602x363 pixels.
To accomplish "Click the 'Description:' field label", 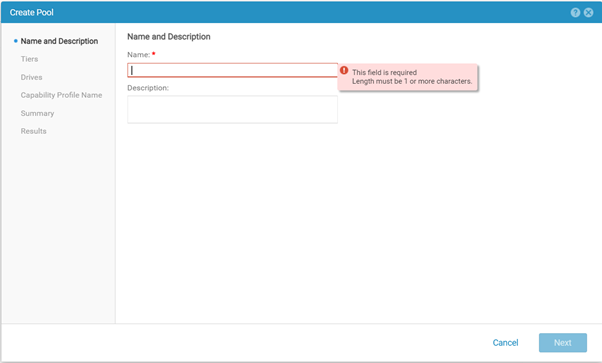I will tap(148, 88).
